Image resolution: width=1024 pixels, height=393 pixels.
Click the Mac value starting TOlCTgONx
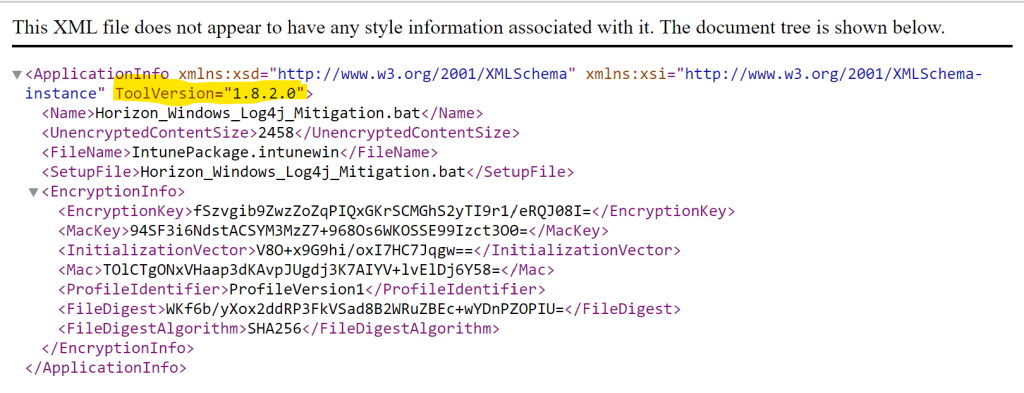pos(302,270)
